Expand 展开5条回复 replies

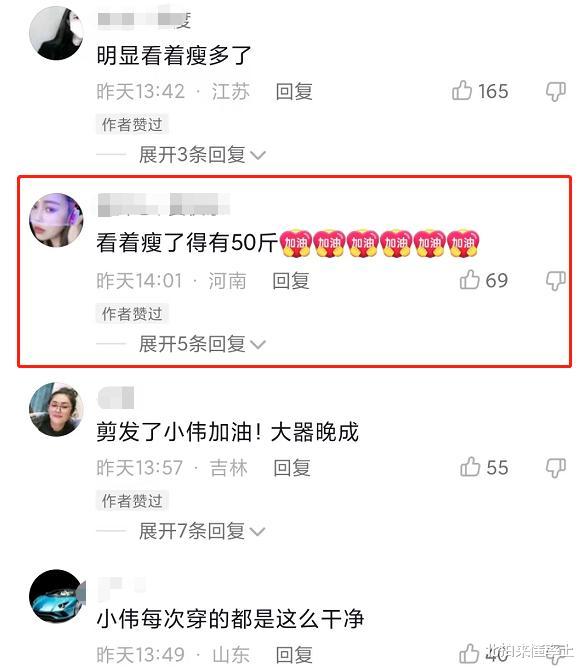(x=202, y=343)
